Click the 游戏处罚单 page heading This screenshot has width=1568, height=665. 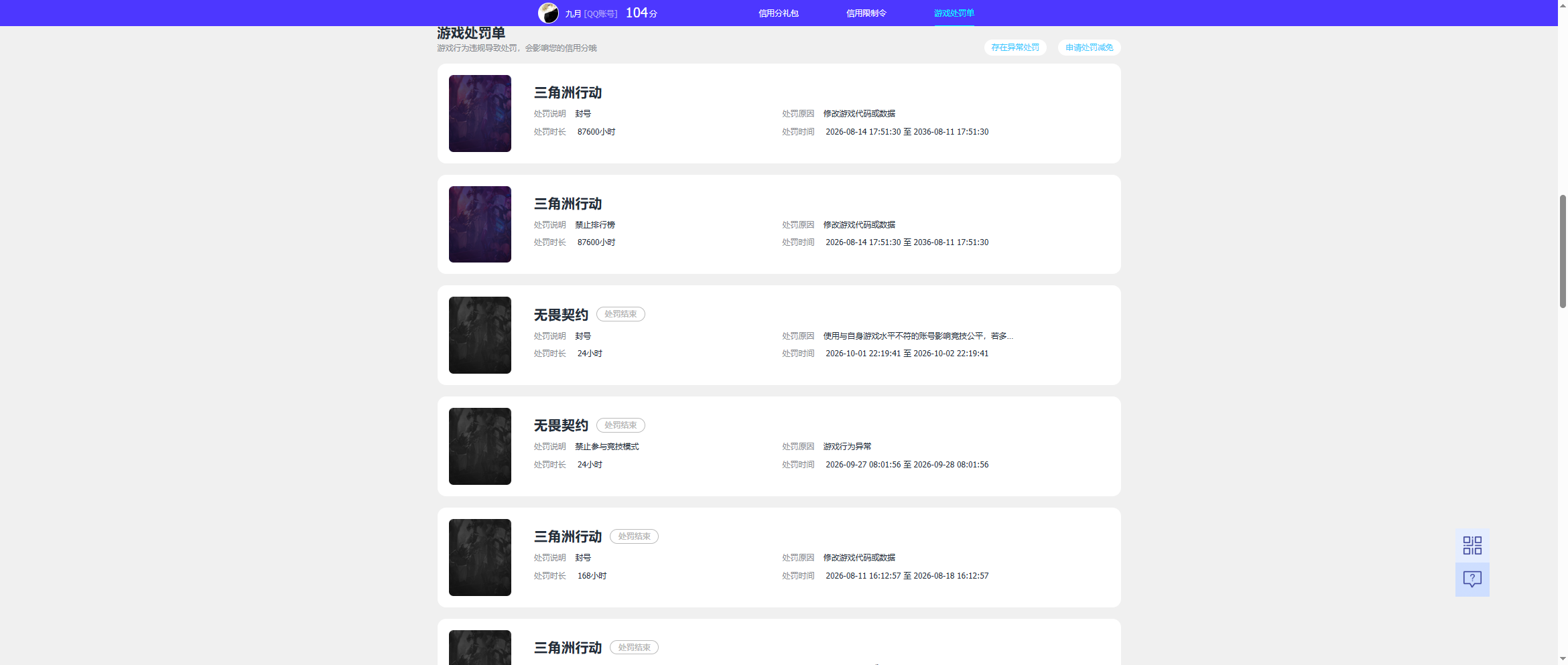pyautogui.click(x=471, y=33)
